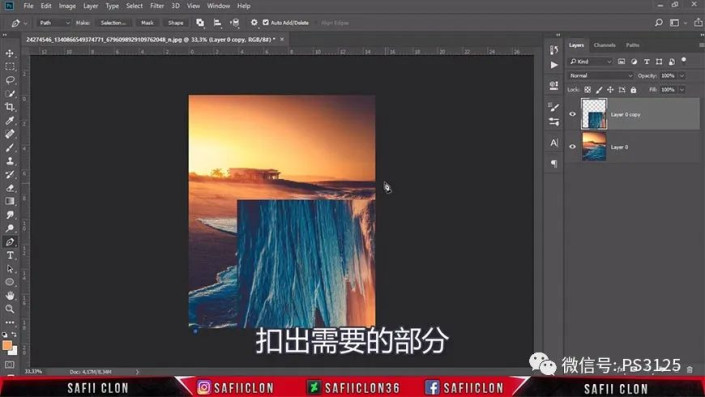Toggle lock transparent pixels
This screenshot has width=705, height=397.
(x=587, y=90)
